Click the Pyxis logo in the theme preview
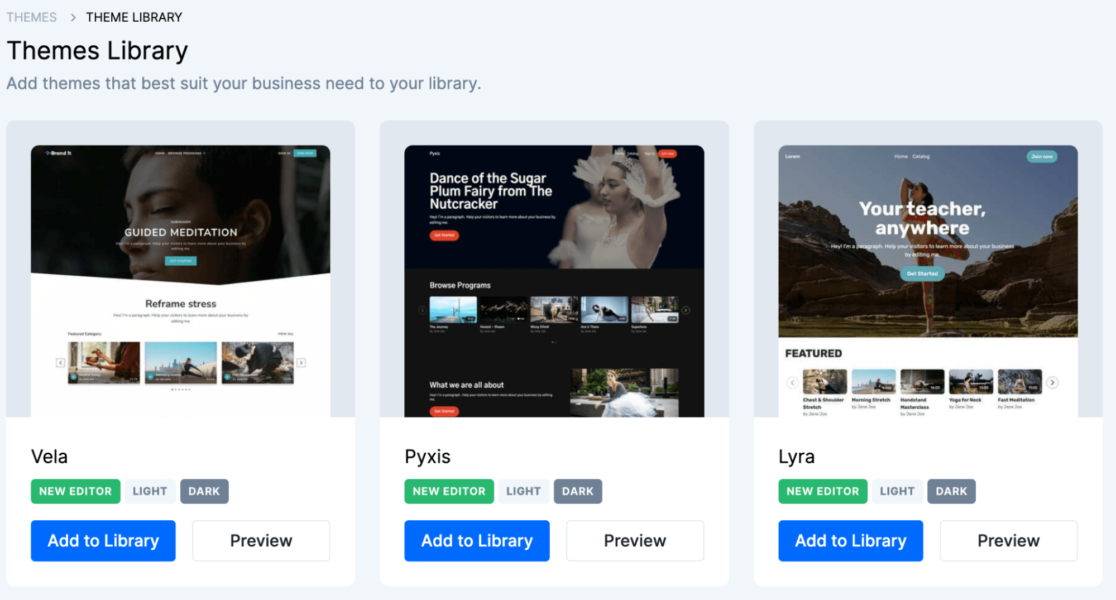The width and height of the screenshot is (1116, 600). [435, 152]
